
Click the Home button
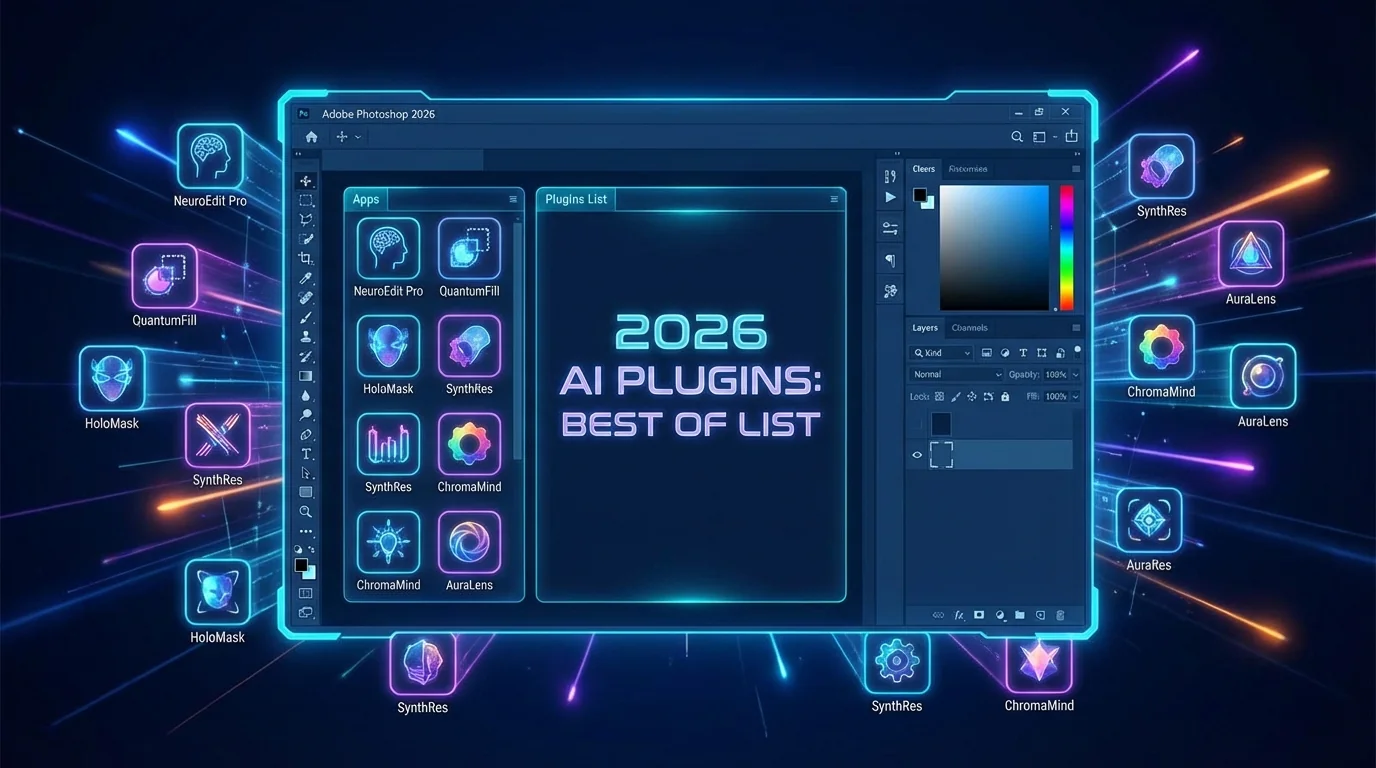click(x=311, y=137)
